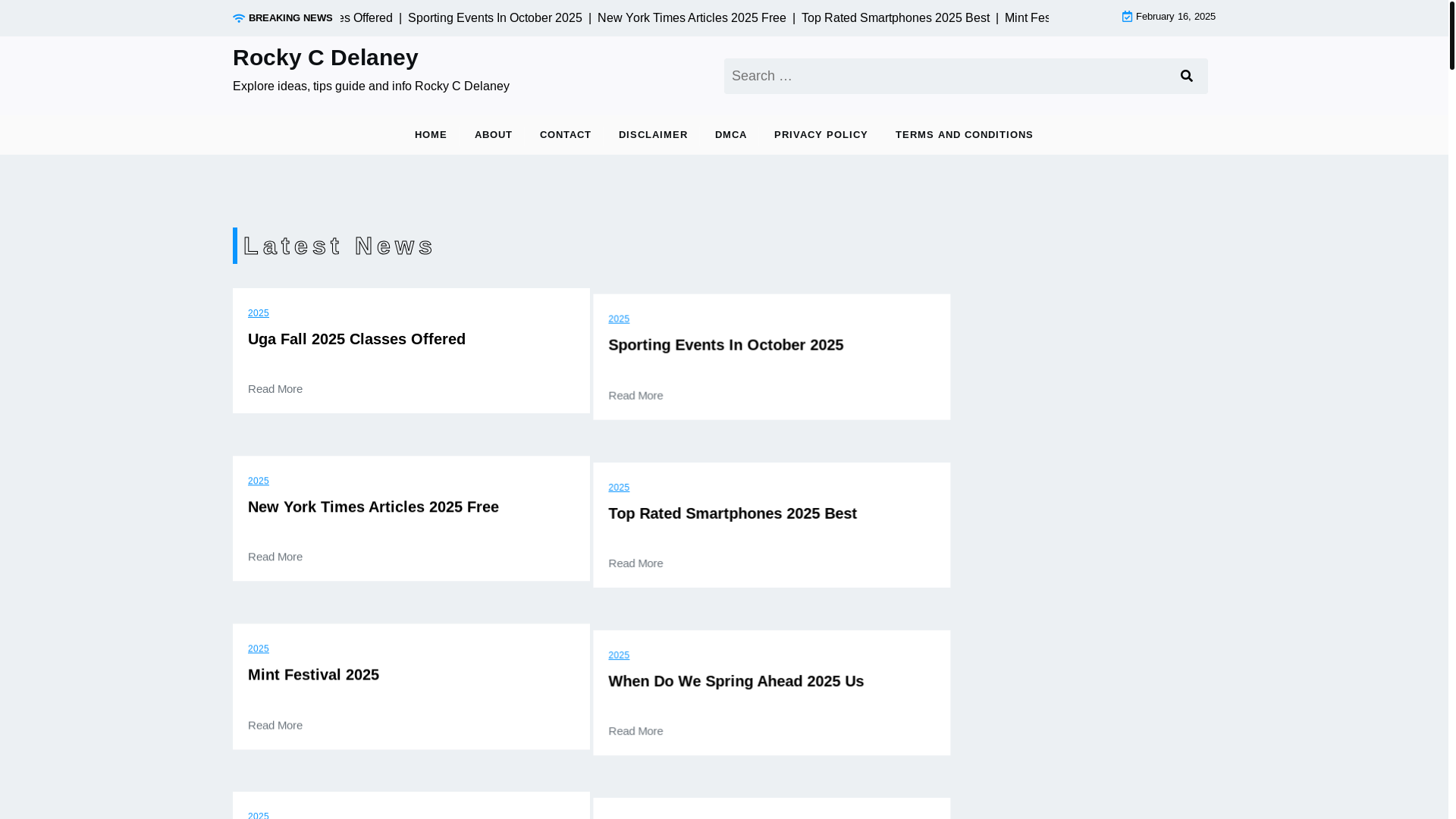1456x819 pixels.
Task: Click Read More under Top Rated Smartphones
Action: pyautogui.click(x=635, y=563)
